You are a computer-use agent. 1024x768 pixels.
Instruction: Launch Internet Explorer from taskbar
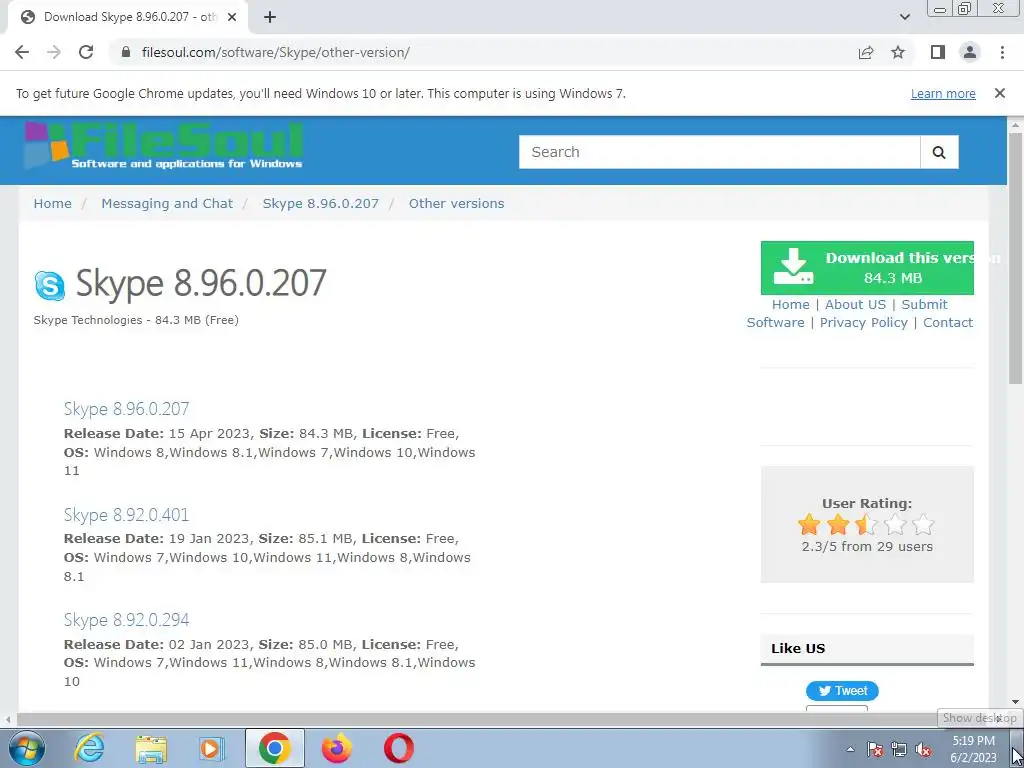[89, 748]
